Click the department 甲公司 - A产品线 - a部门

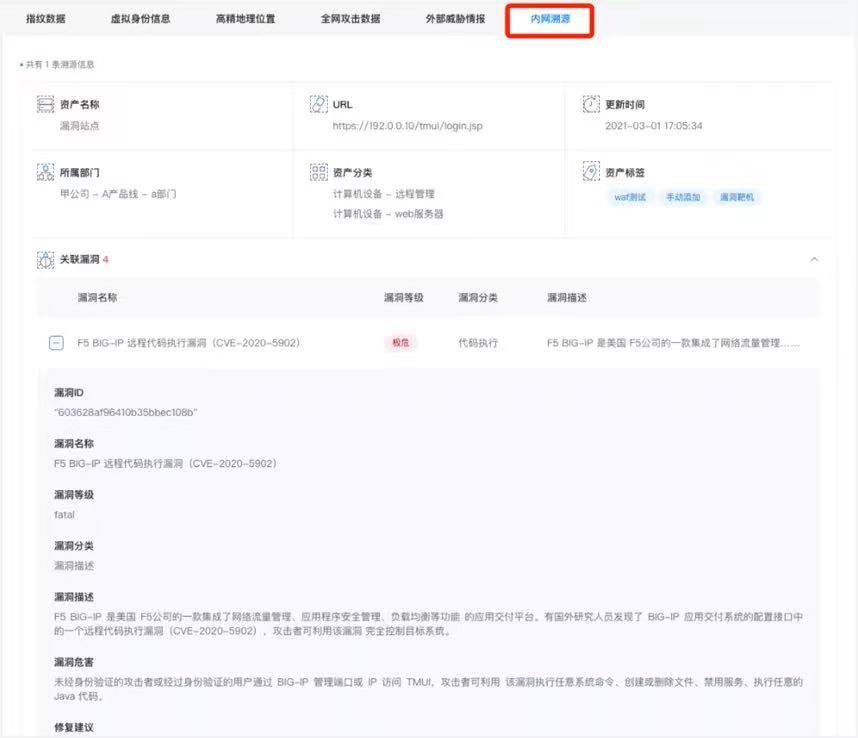click(118, 194)
